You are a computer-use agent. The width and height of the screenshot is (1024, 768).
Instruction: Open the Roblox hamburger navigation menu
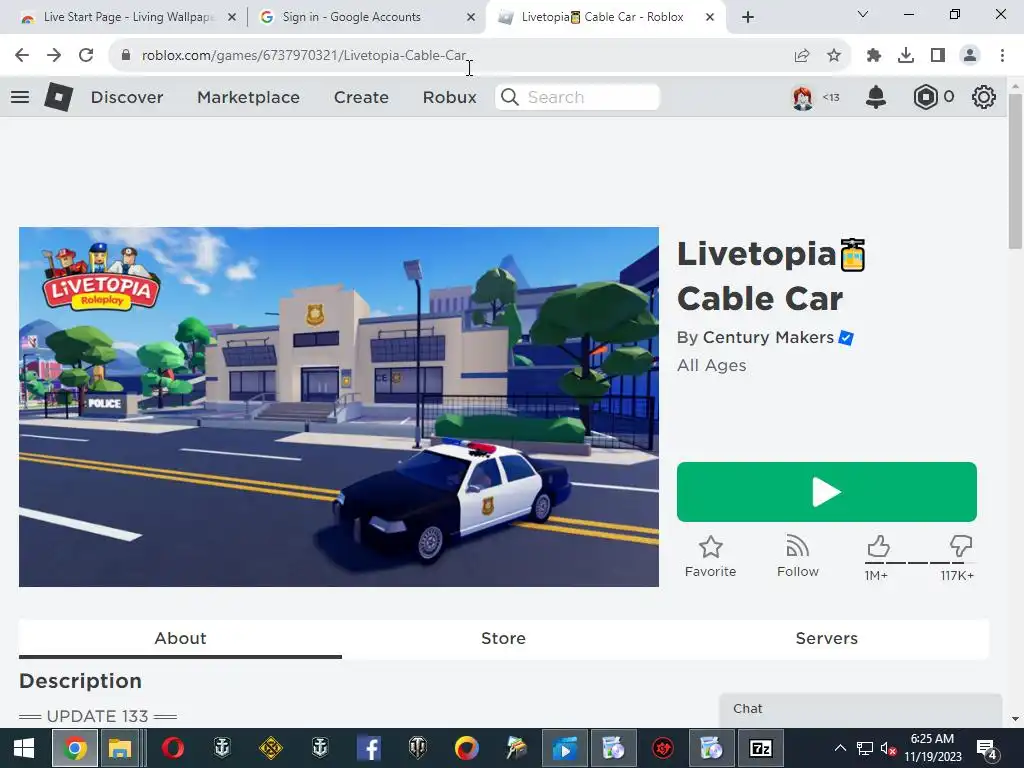(x=20, y=97)
